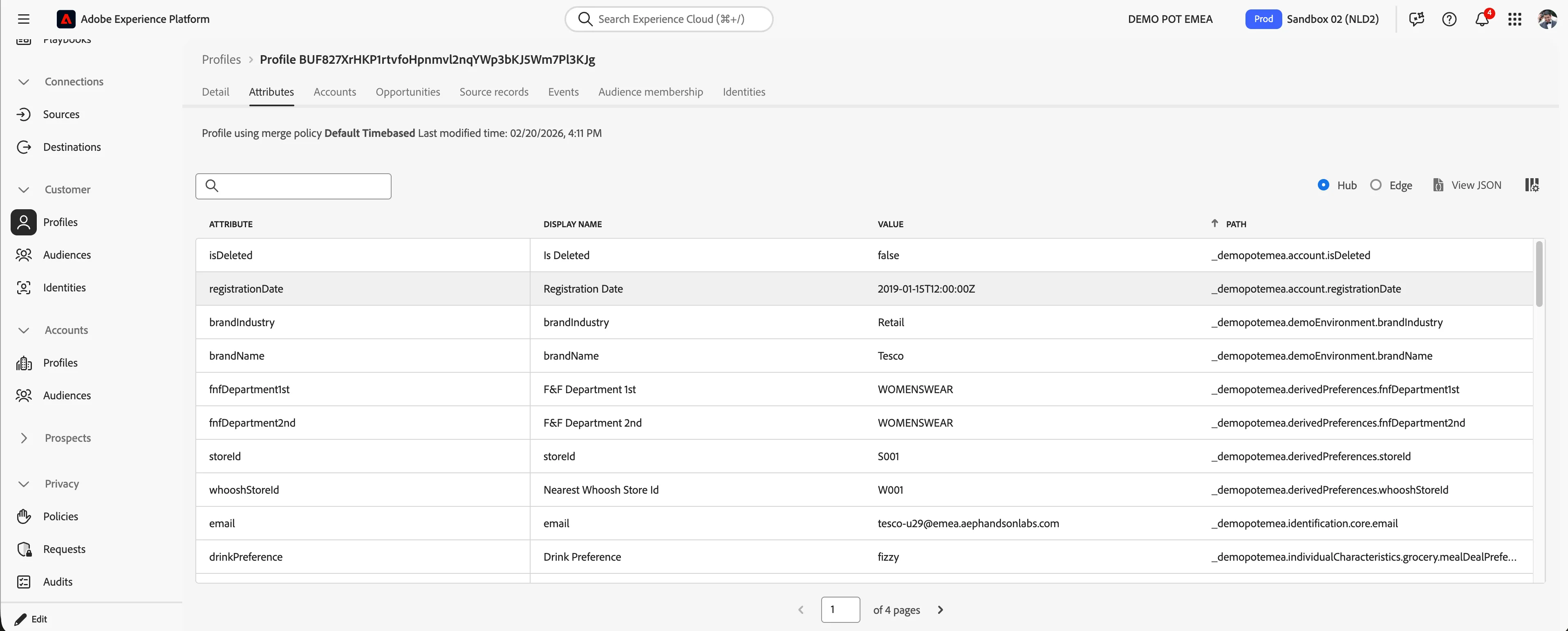Collapse the Customer section
Screen dimensions: 1568x631
click(x=24, y=190)
